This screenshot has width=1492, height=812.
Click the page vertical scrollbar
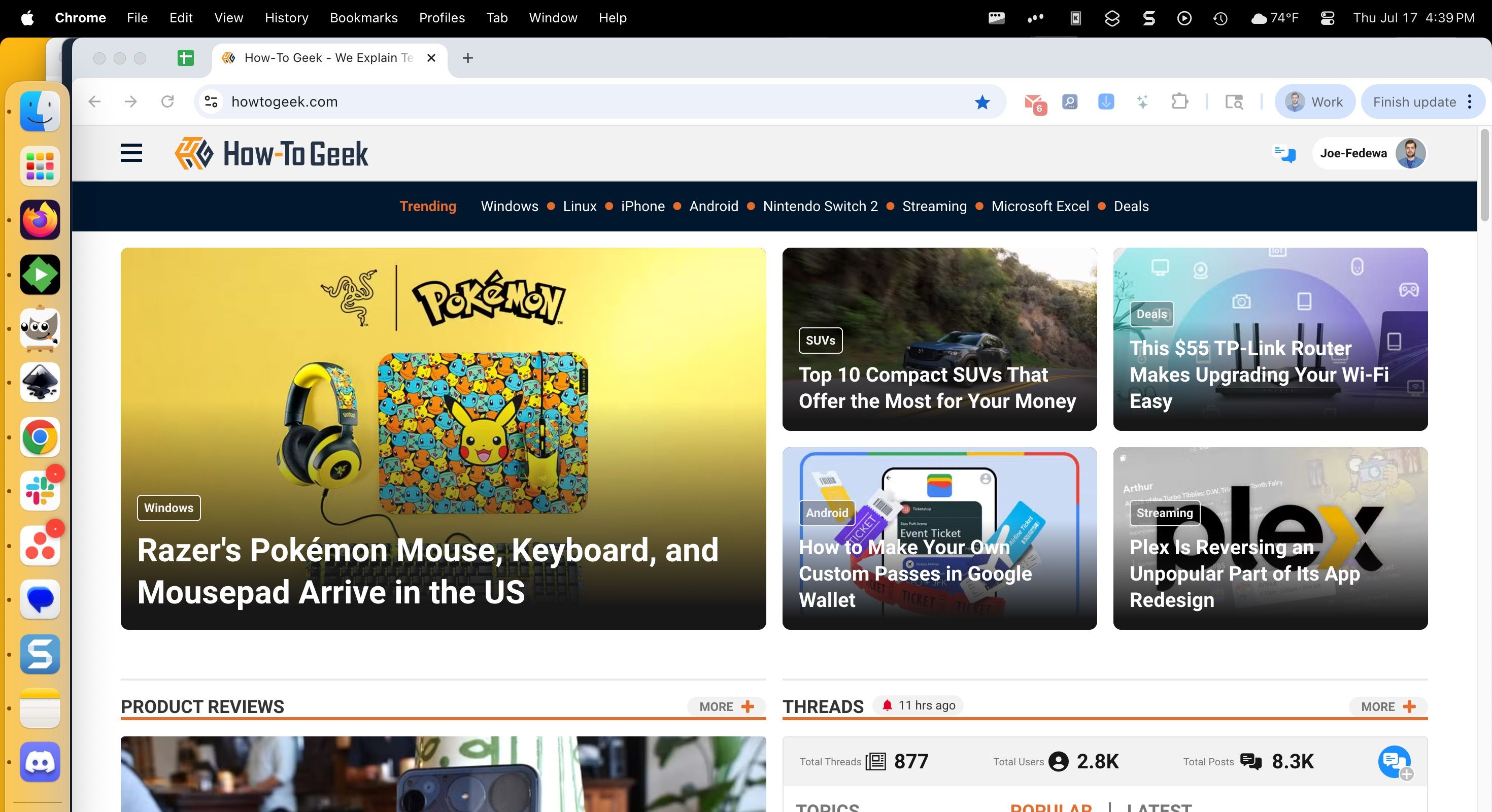pos(1484,175)
